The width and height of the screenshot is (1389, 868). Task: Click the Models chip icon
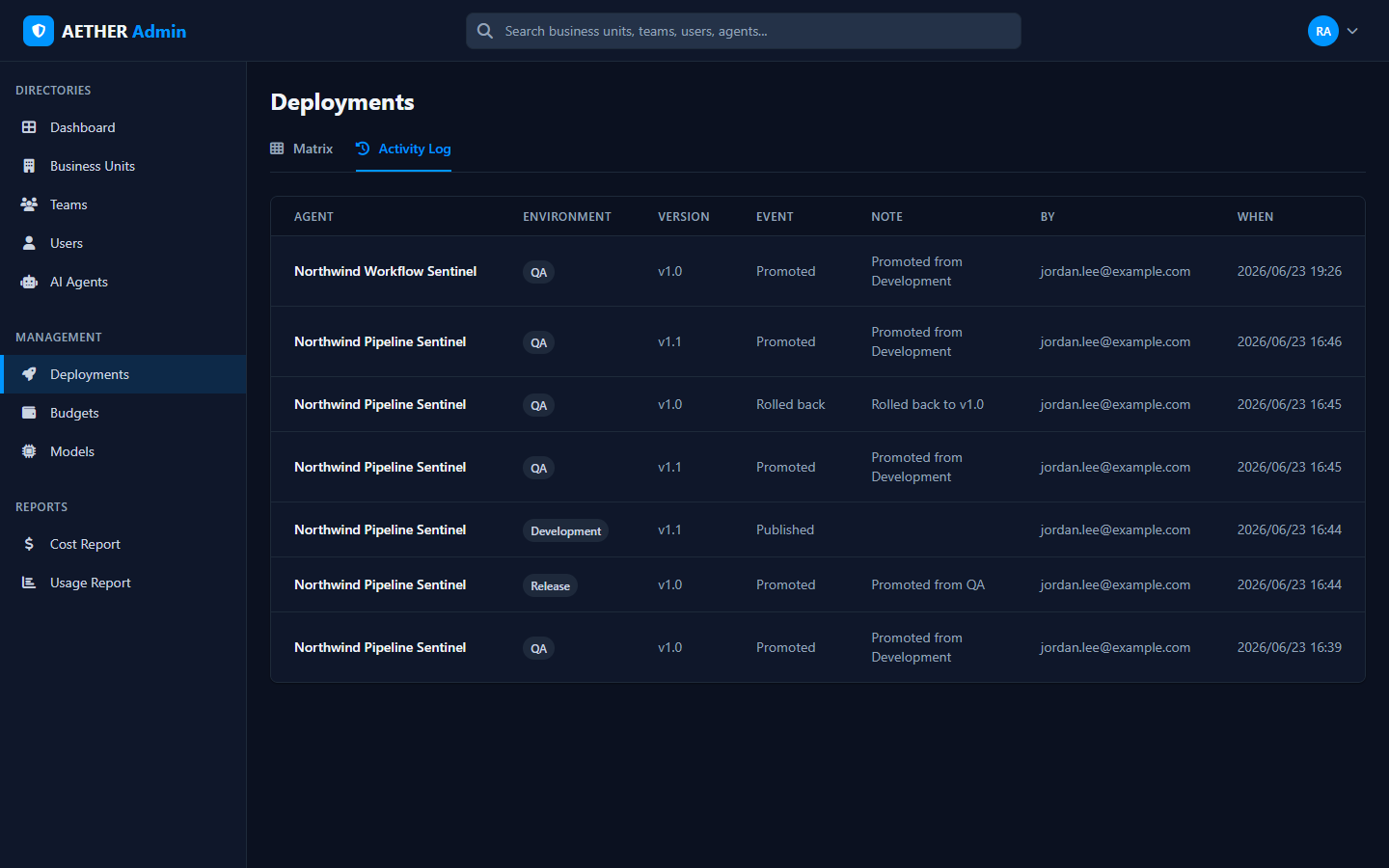point(29,451)
